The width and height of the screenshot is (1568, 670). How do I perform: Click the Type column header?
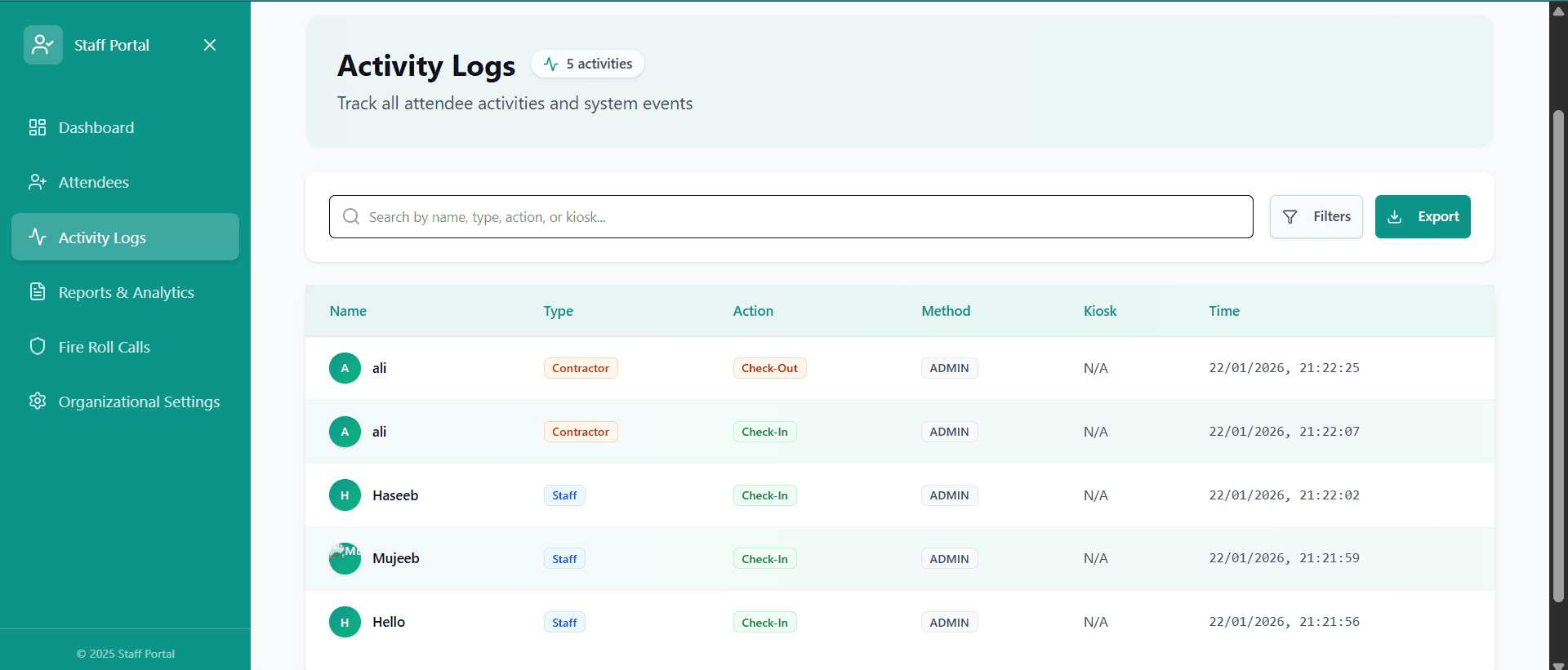[x=559, y=311]
